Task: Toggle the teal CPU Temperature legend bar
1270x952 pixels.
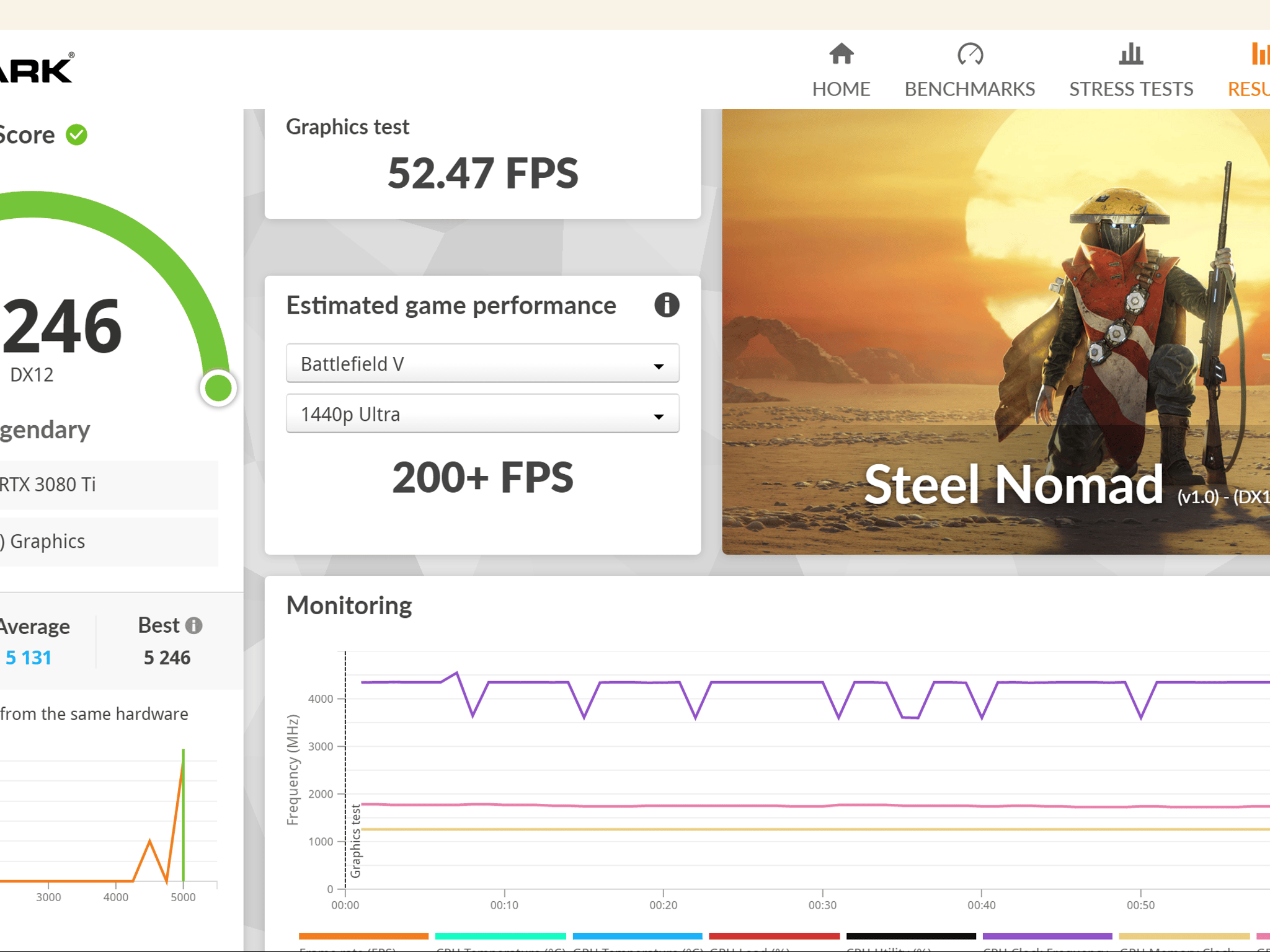Action: (x=500, y=936)
